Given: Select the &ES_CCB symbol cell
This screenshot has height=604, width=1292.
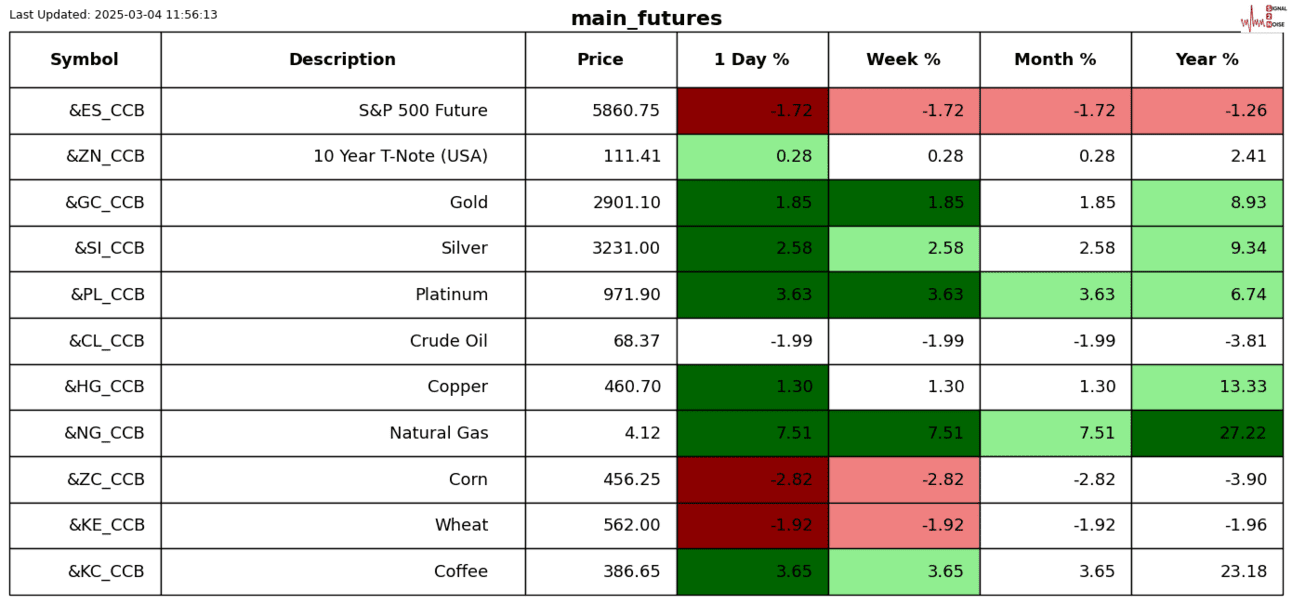Looking at the screenshot, I should tap(106, 111).
